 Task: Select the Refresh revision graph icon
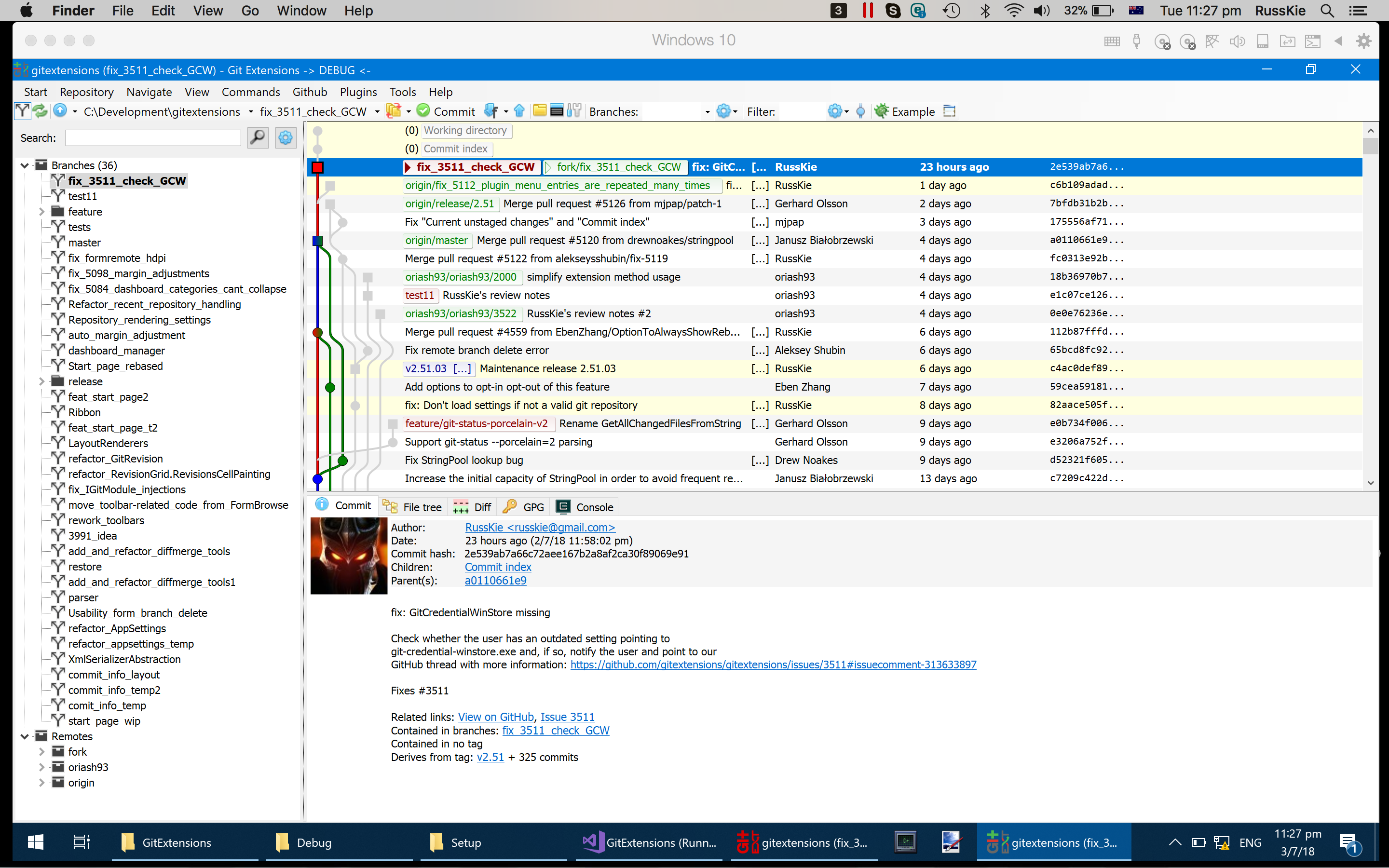click(x=39, y=111)
